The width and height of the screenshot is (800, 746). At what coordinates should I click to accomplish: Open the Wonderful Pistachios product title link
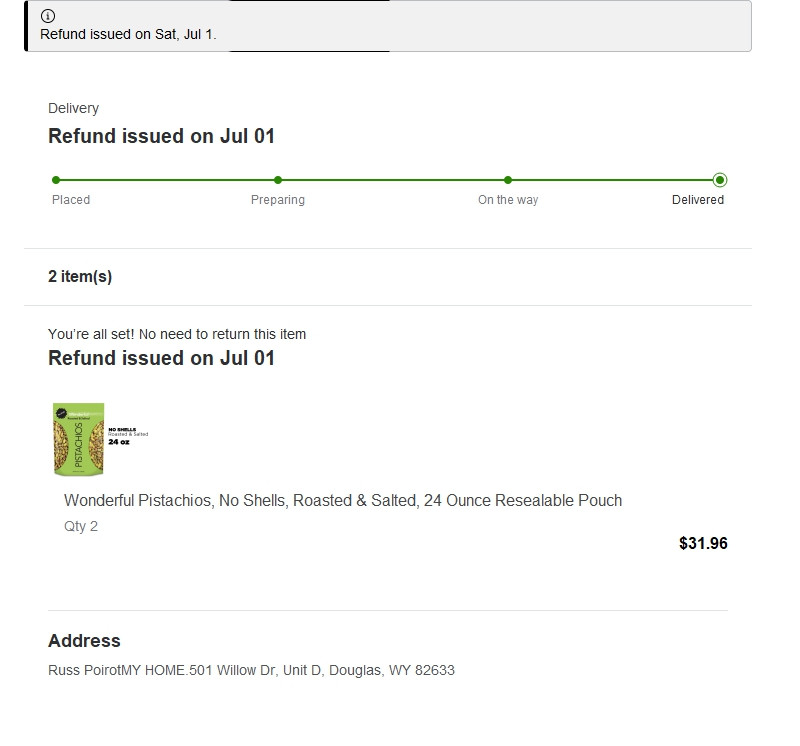pyautogui.click(x=343, y=500)
